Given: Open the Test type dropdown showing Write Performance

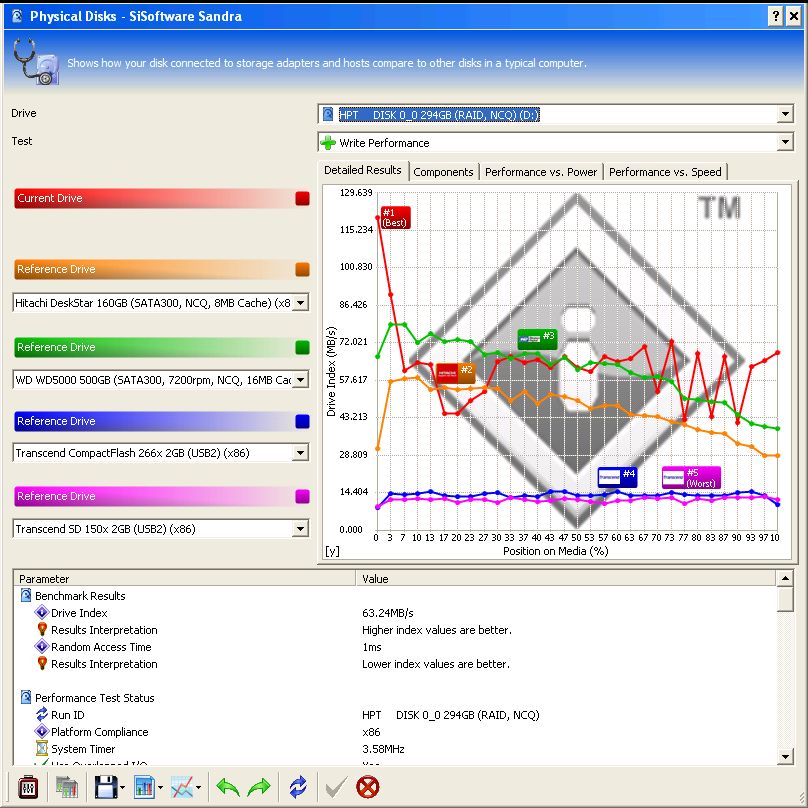Looking at the screenshot, I should pyautogui.click(x=785, y=142).
